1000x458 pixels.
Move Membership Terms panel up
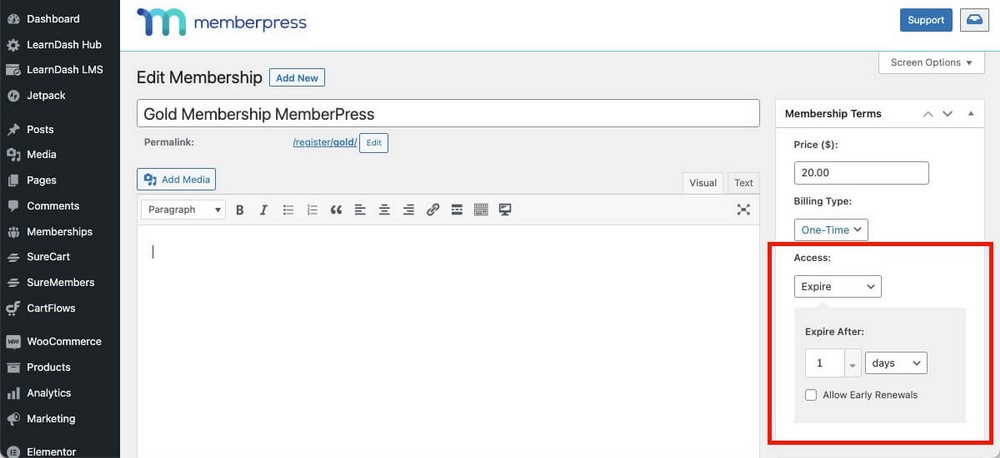click(x=928, y=114)
